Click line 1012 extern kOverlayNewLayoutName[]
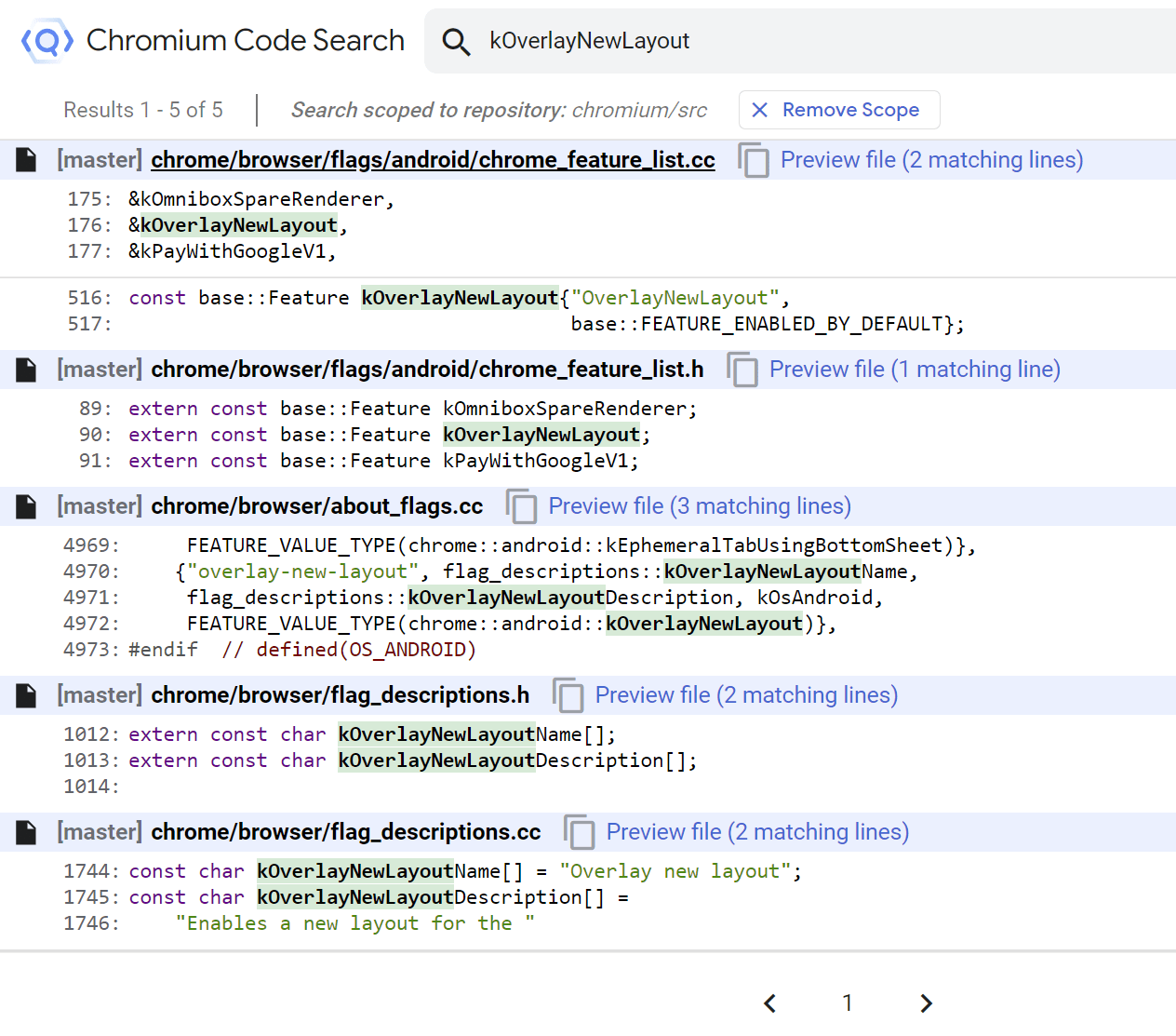1176x1036 pixels. click(372, 734)
